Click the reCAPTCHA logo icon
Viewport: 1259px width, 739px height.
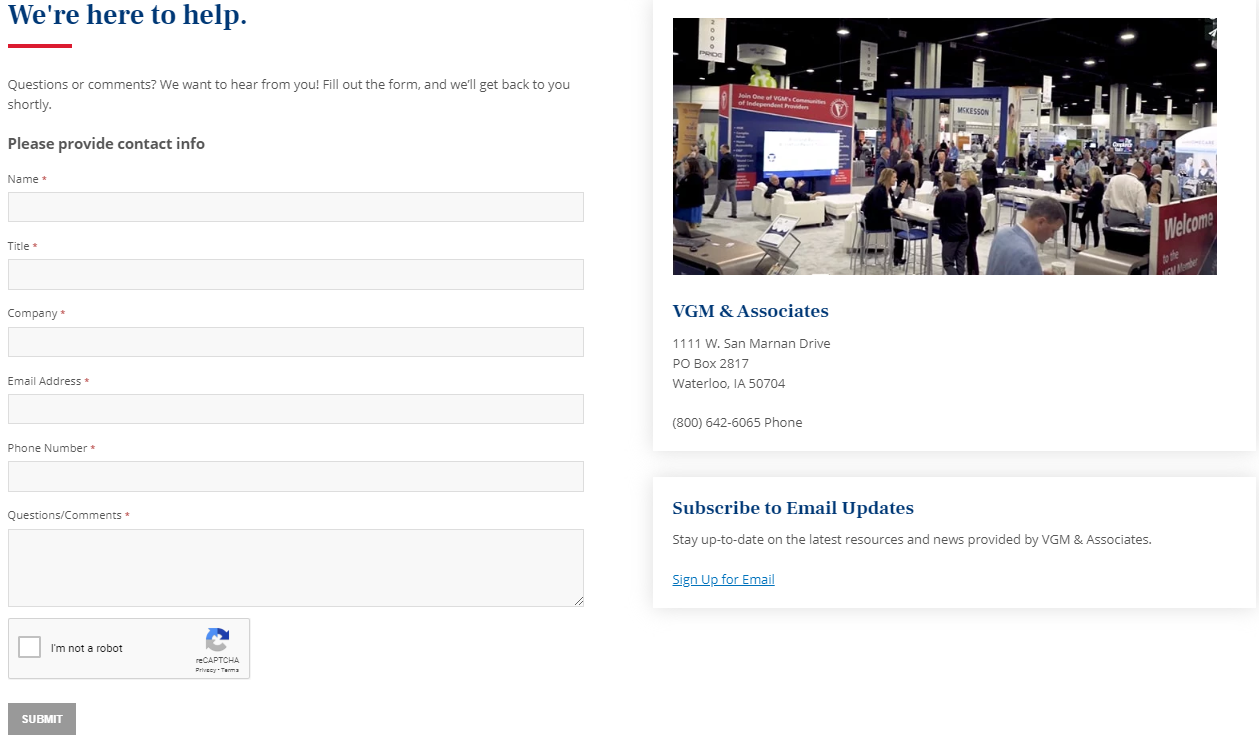coord(217,640)
